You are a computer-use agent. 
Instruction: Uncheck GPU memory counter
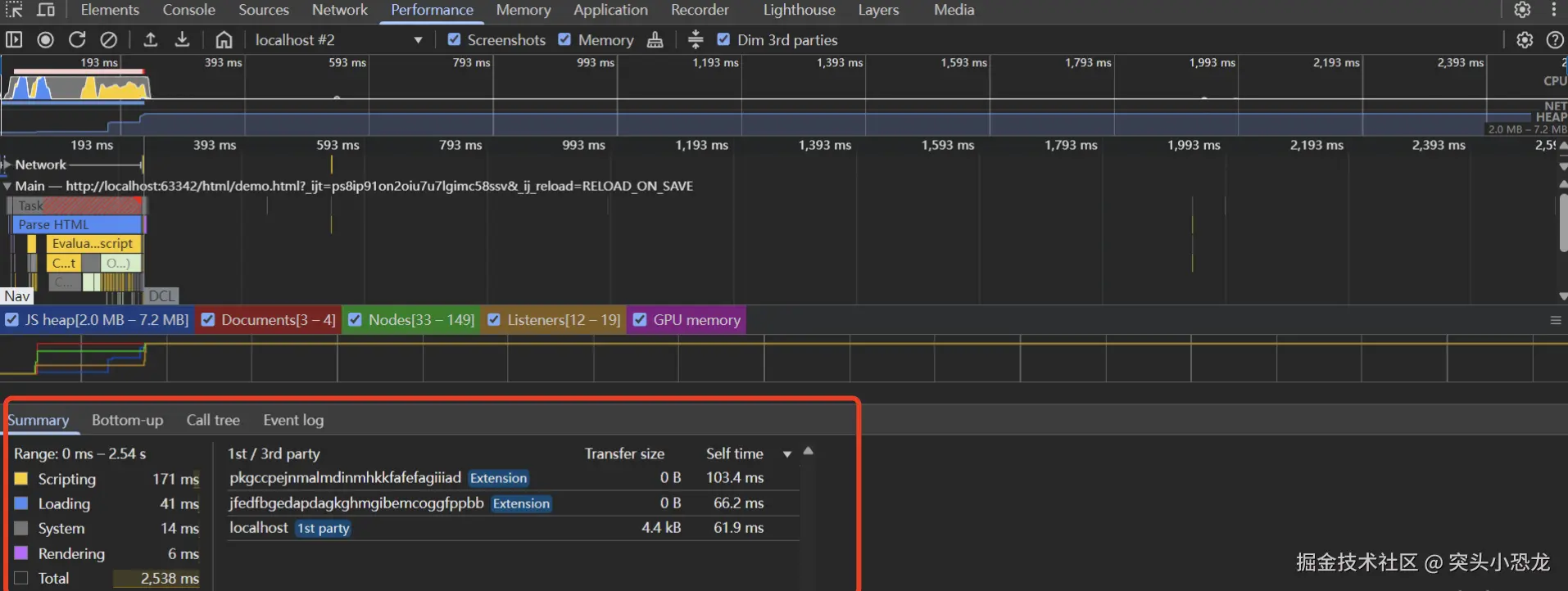[x=640, y=320]
